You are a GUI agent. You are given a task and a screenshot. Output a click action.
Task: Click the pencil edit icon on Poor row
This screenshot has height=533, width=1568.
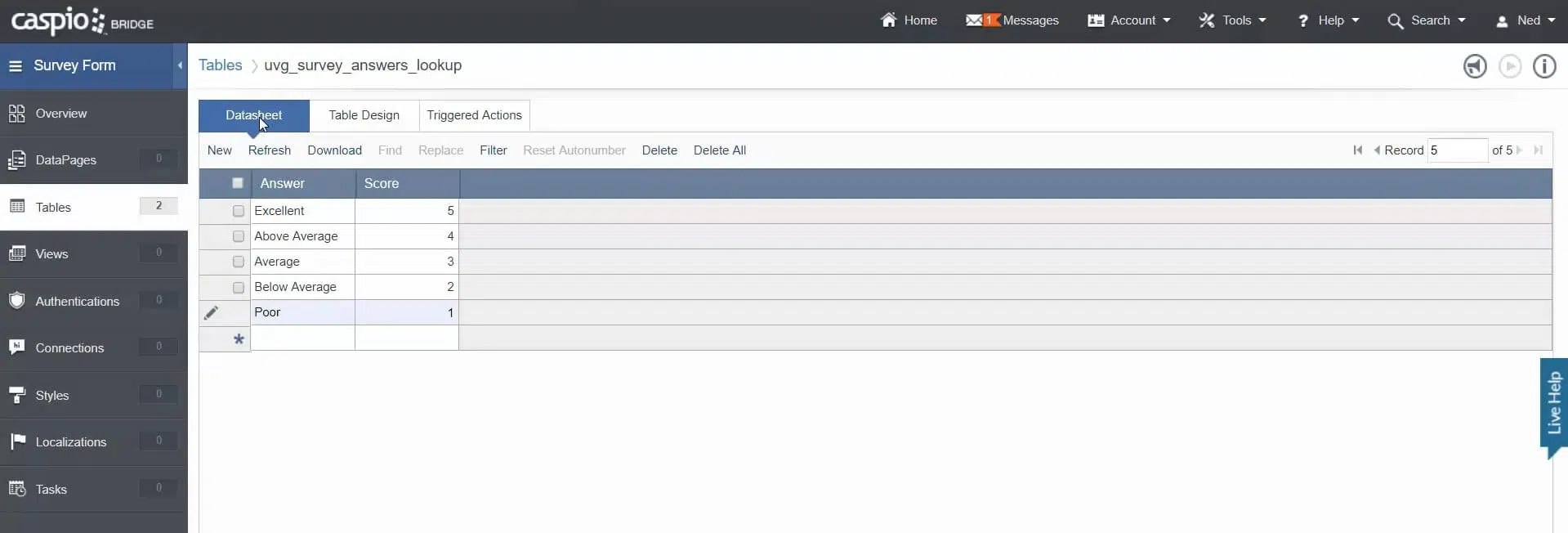coord(211,312)
